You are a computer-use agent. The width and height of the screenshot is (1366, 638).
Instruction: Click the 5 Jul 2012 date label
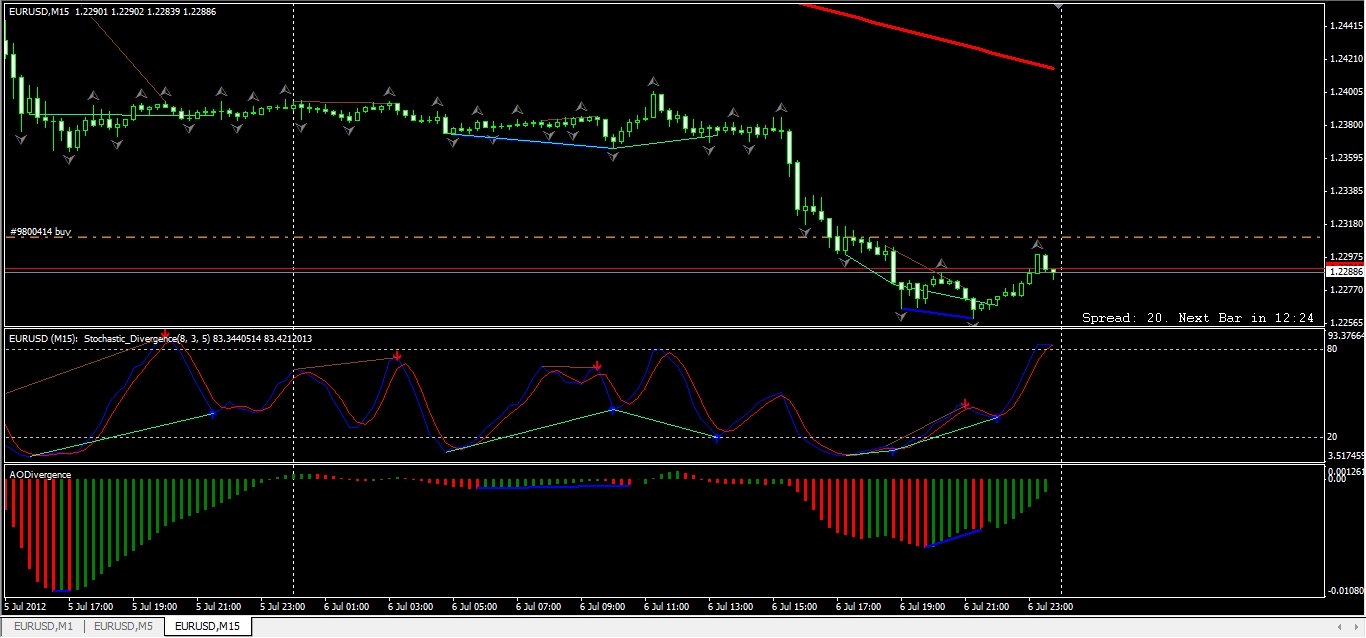point(26,606)
